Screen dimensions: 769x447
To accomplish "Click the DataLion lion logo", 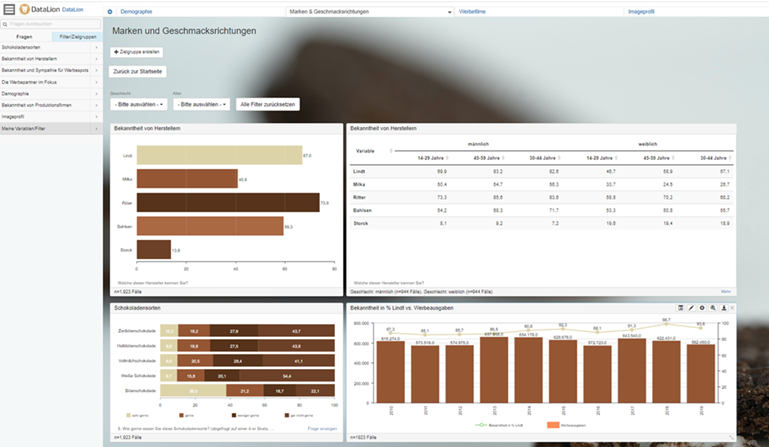I will 24,9.
